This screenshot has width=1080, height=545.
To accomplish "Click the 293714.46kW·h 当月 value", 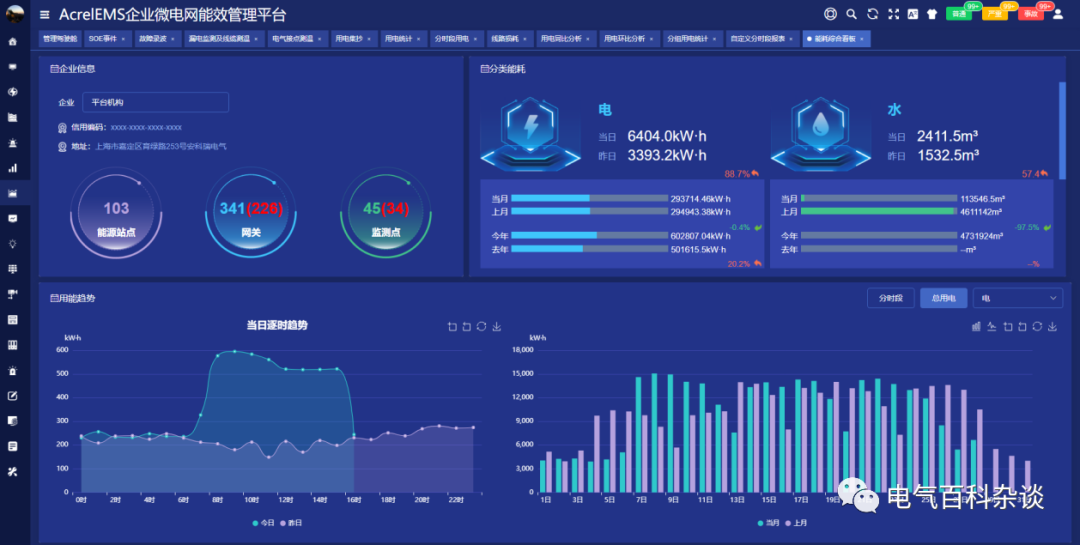I will [700, 199].
